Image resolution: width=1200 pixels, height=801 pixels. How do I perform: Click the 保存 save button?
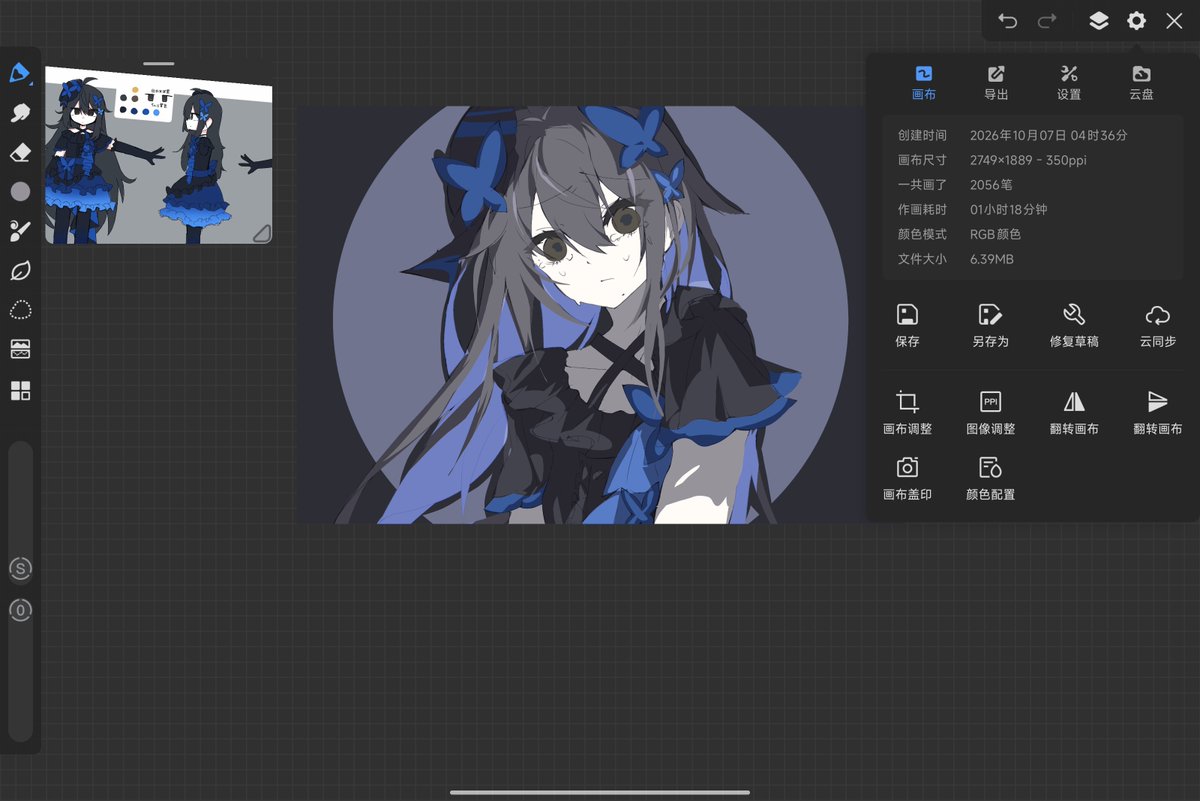(907, 326)
